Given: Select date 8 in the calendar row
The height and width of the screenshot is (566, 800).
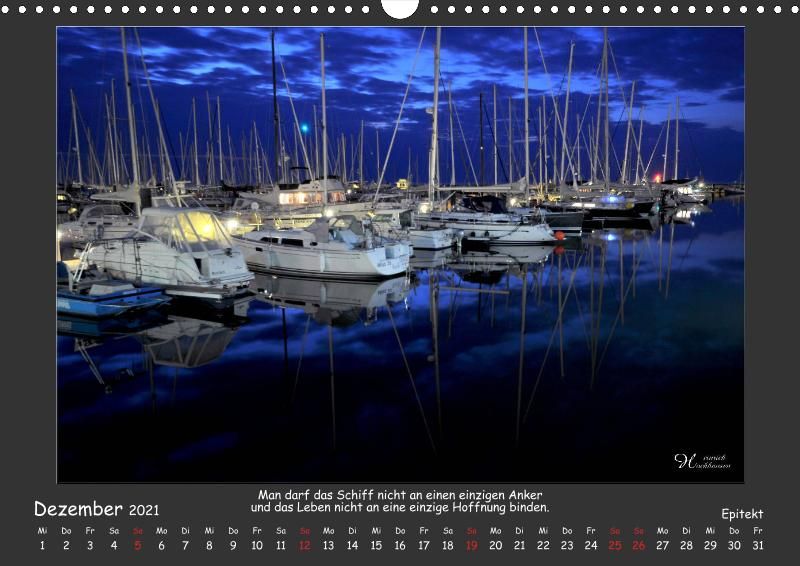Looking at the screenshot, I should 209,545.
